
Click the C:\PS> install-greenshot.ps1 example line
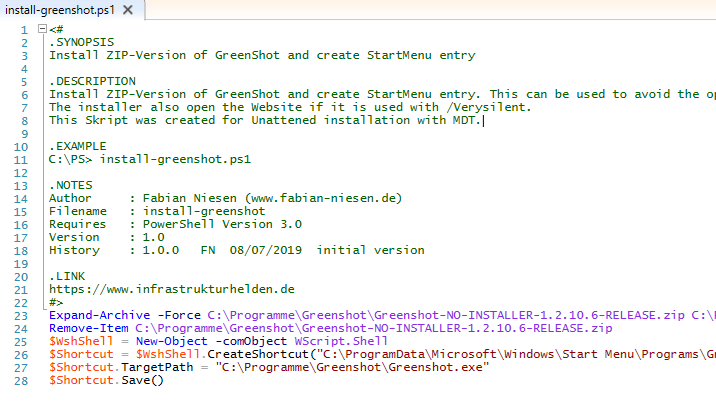[x=150, y=159]
